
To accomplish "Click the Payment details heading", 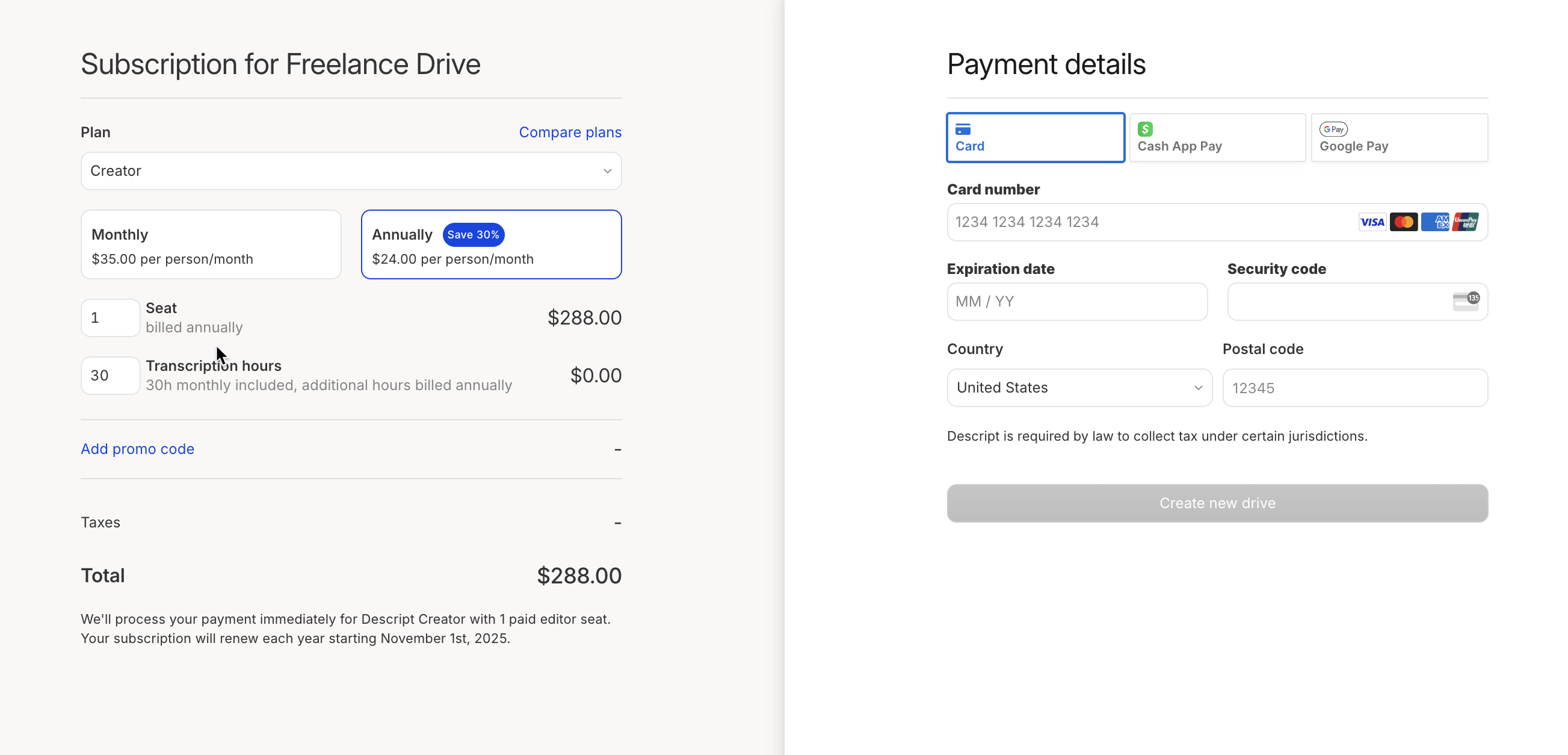I will 1046,64.
